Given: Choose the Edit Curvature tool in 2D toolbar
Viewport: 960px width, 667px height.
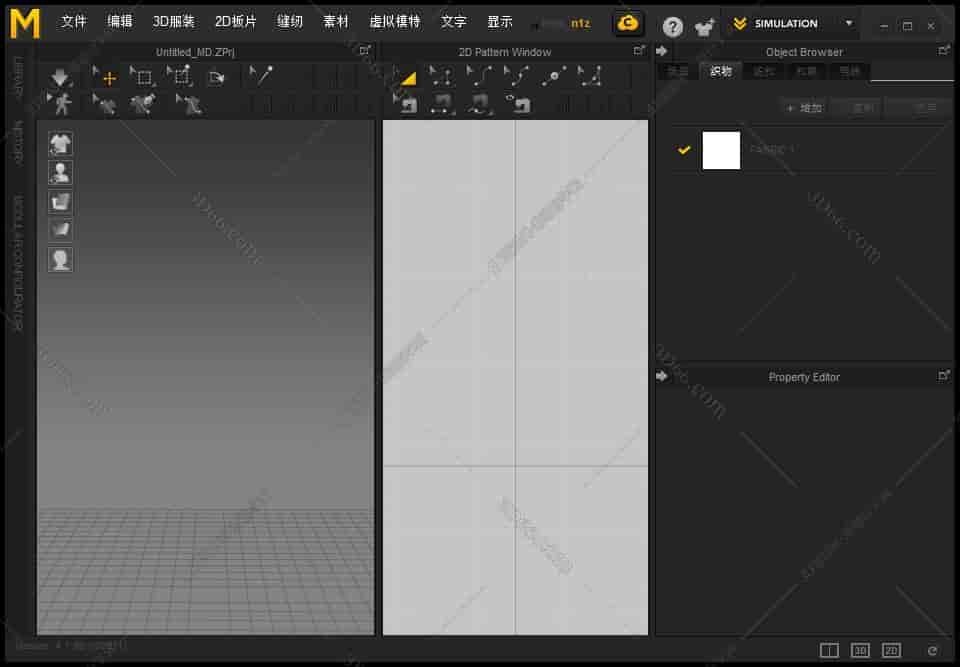Looking at the screenshot, I should click(x=479, y=77).
